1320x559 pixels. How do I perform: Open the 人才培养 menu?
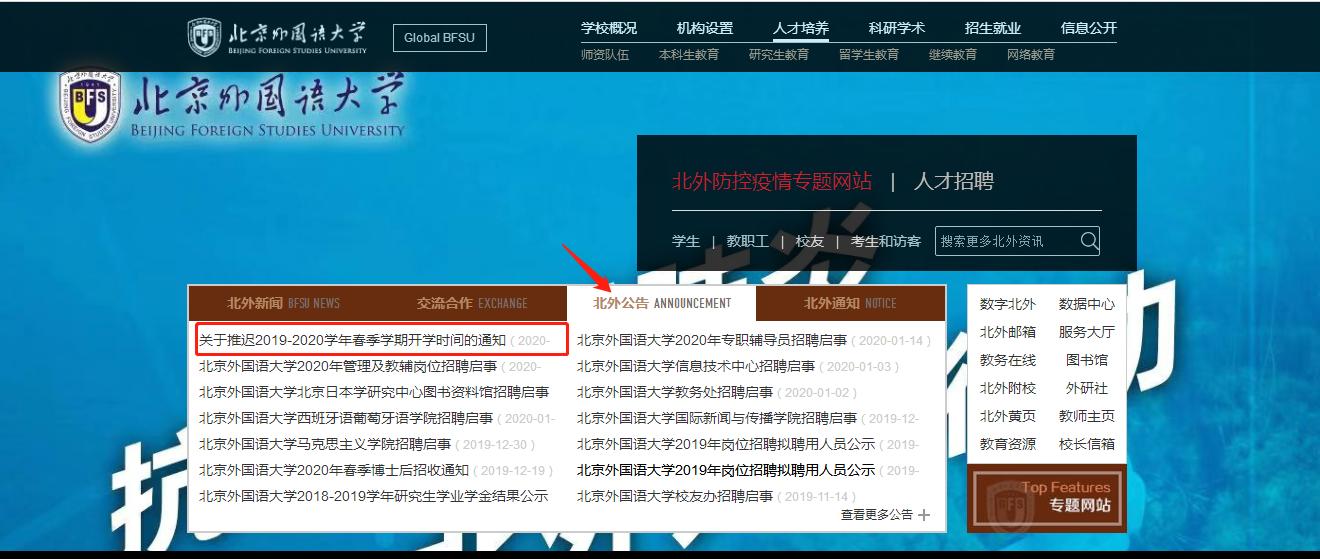pyautogui.click(x=801, y=28)
